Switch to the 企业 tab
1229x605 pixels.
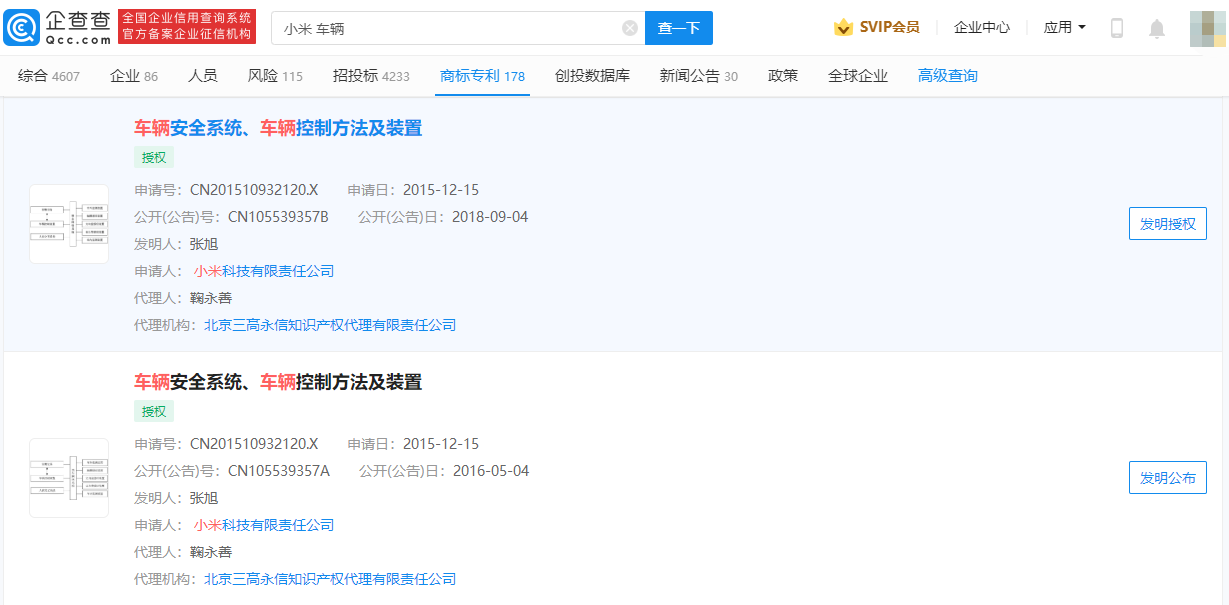[x=124, y=75]
